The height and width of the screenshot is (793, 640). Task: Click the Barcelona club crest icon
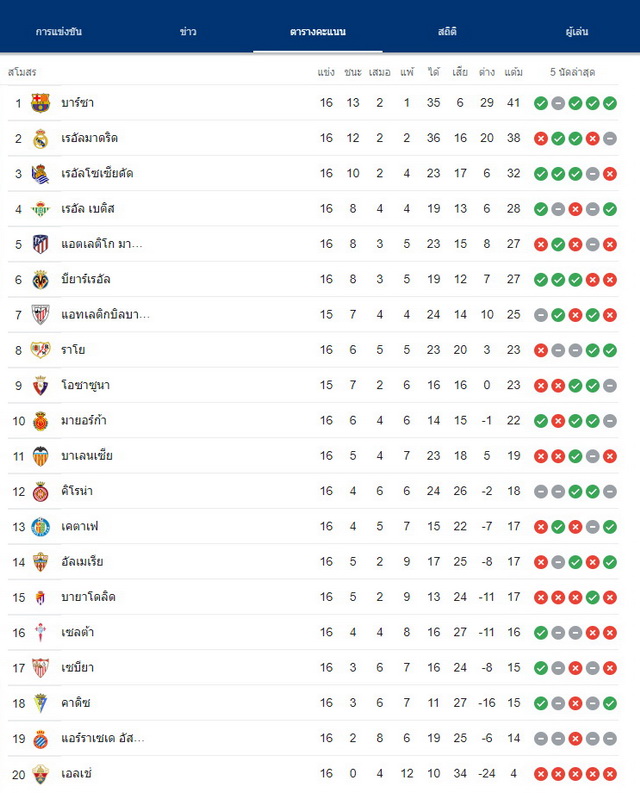click(x=40, y=103)
